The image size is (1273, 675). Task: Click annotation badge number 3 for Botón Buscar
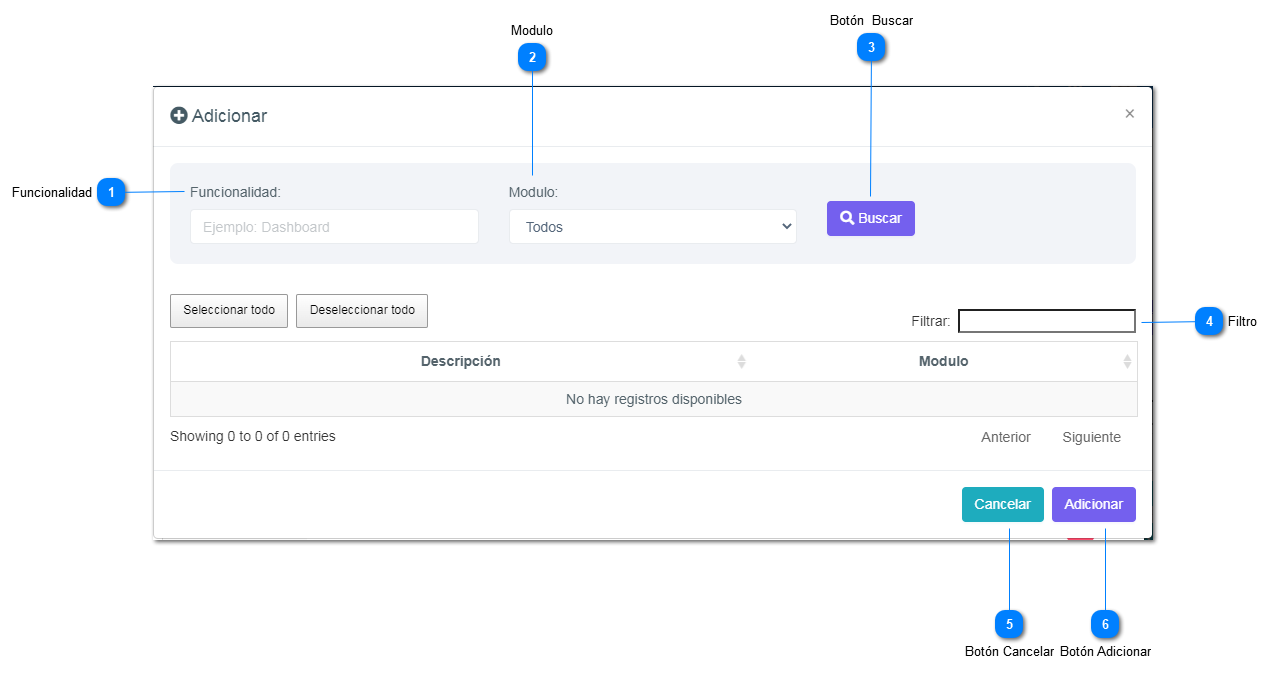click(871, 47)
